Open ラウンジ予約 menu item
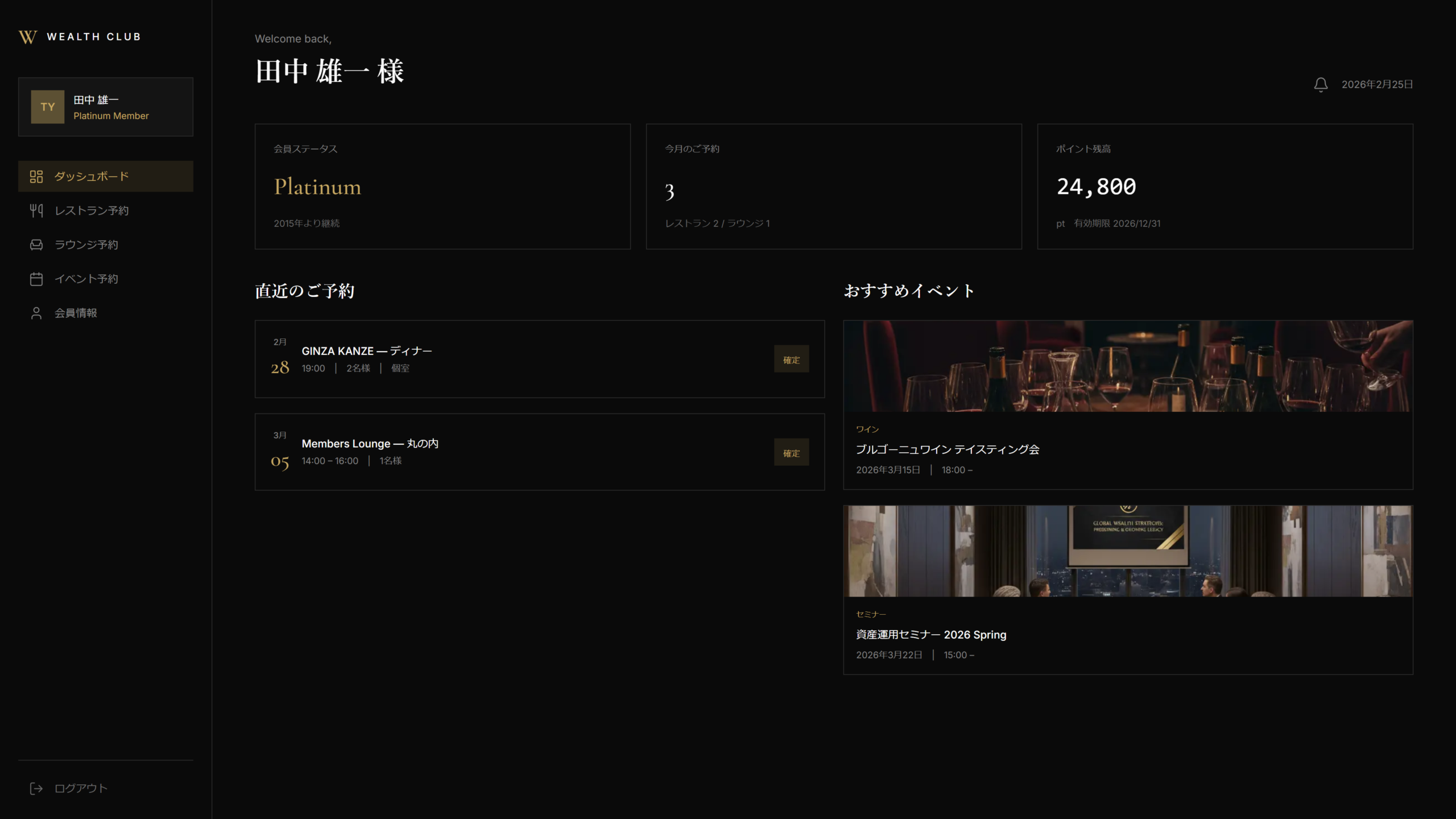 pyautogui.click(x=86, y=245)
